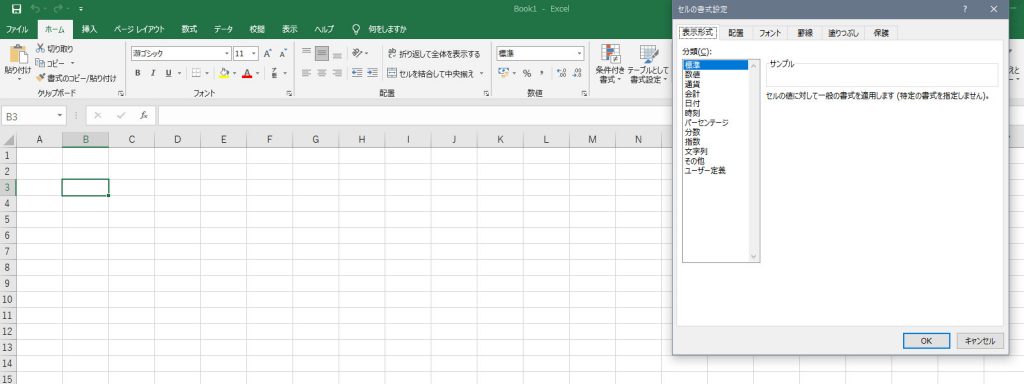Open the number format dropdown 標準
This screenshot has width=1024, height=384.
point(580,54)
